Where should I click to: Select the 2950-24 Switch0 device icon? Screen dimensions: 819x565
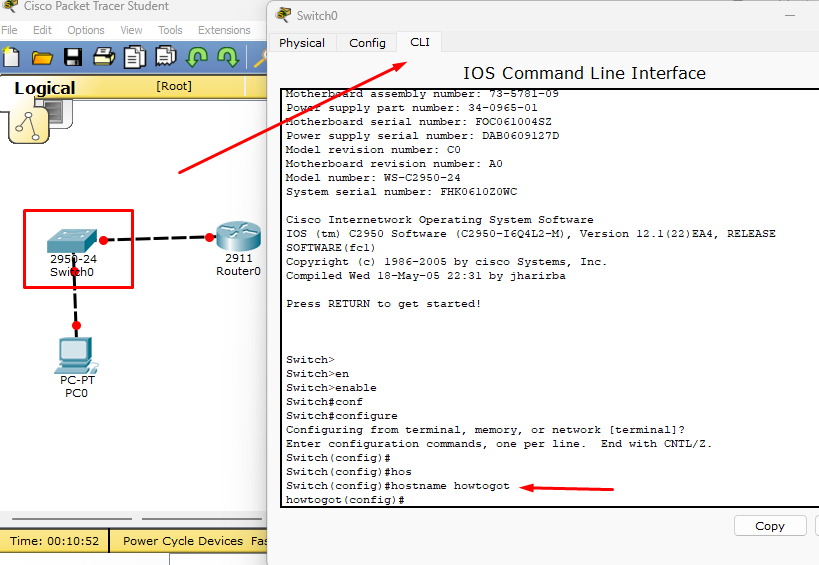tap(72, 241)
